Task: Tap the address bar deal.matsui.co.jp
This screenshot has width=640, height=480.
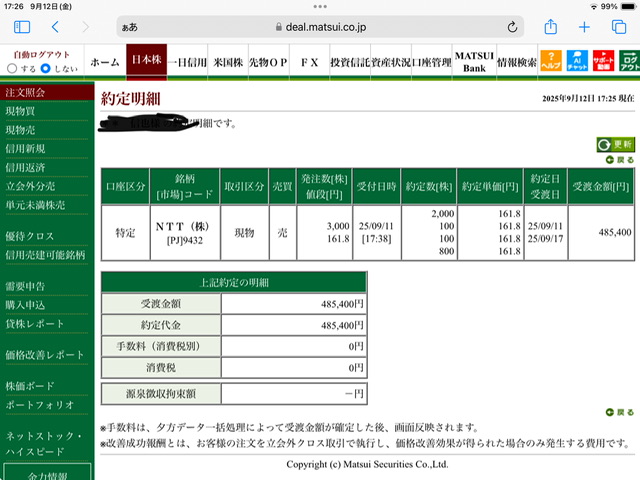Action: [320, 27]
